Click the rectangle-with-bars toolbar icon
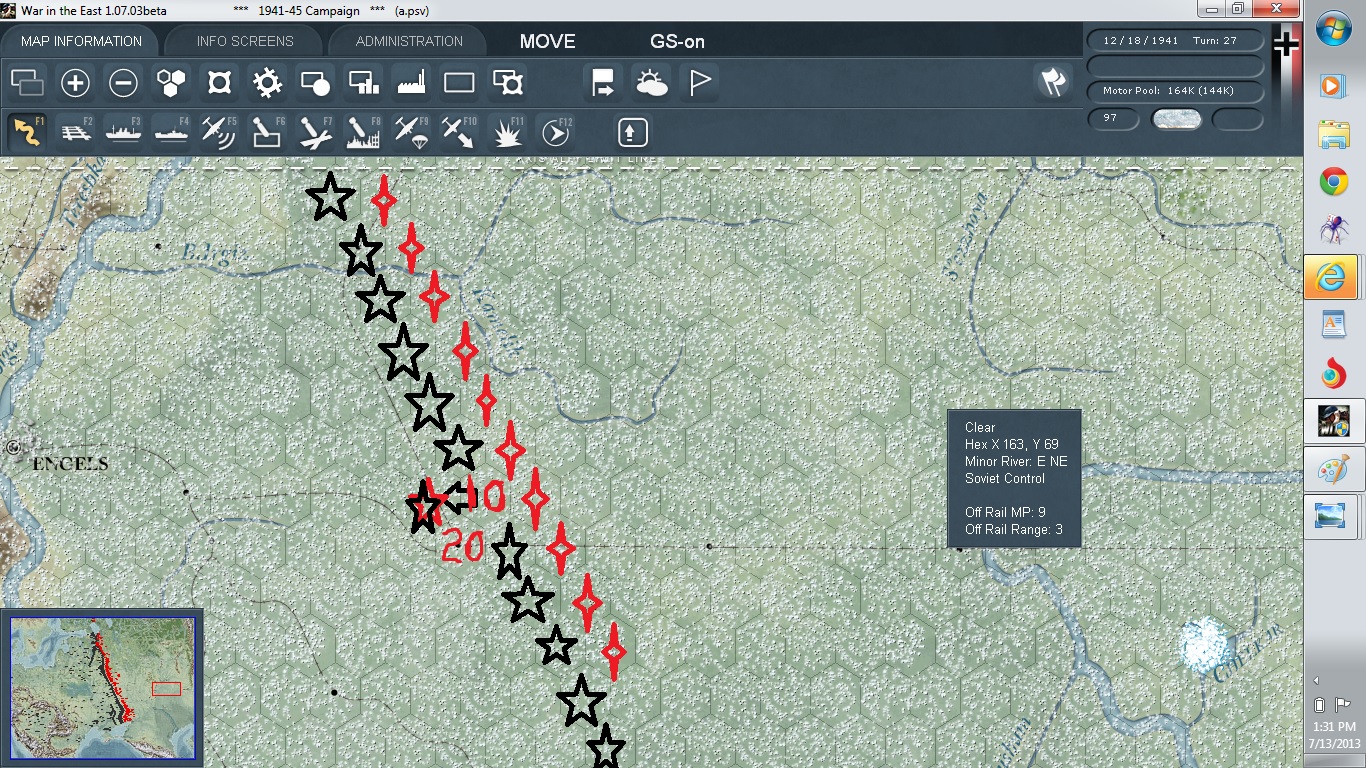The width and height of the screenshot is (1366, 768). pos(363,82)
